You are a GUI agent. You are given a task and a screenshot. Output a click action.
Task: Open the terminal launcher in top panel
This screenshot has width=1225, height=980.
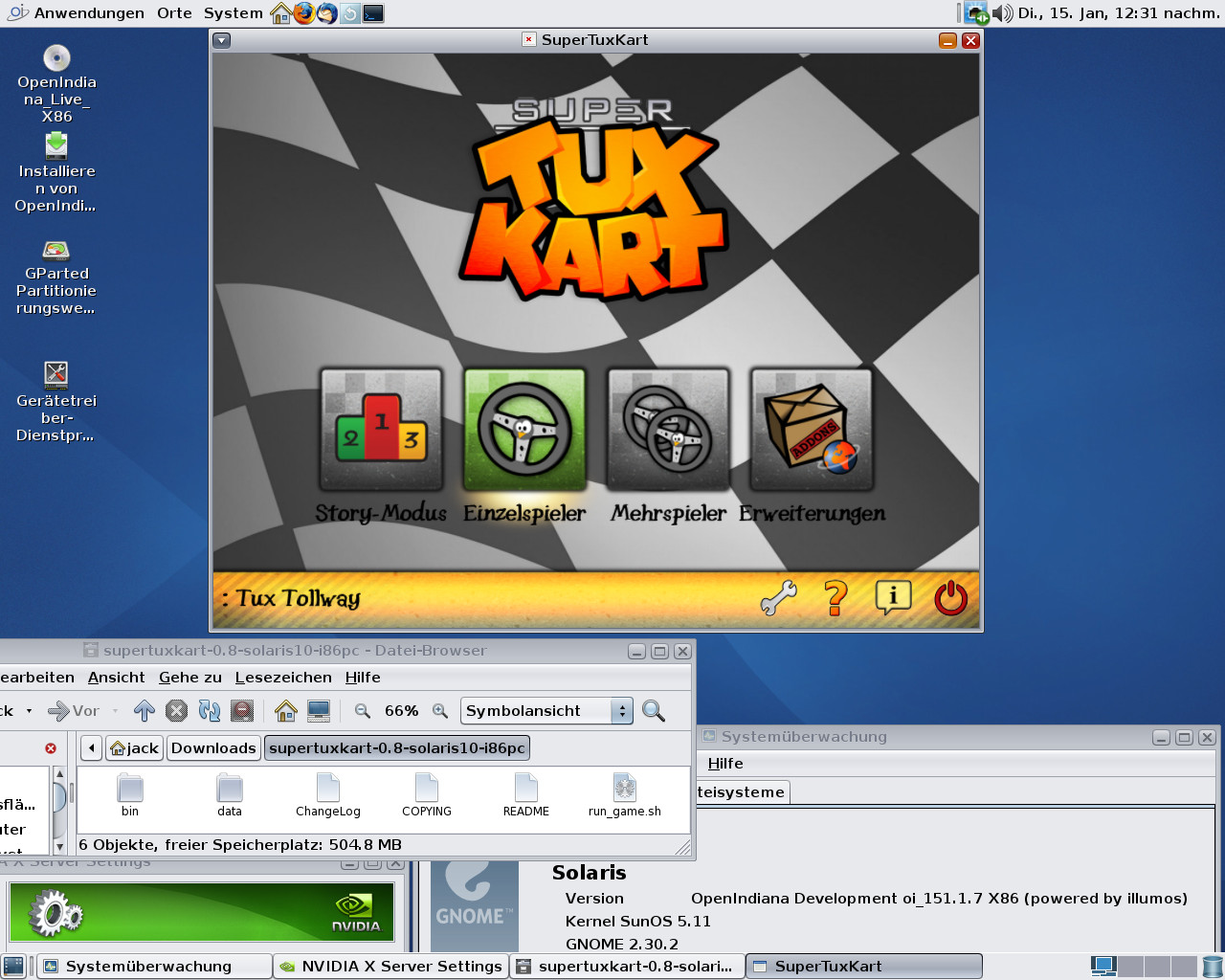click(x=373, y=13)
